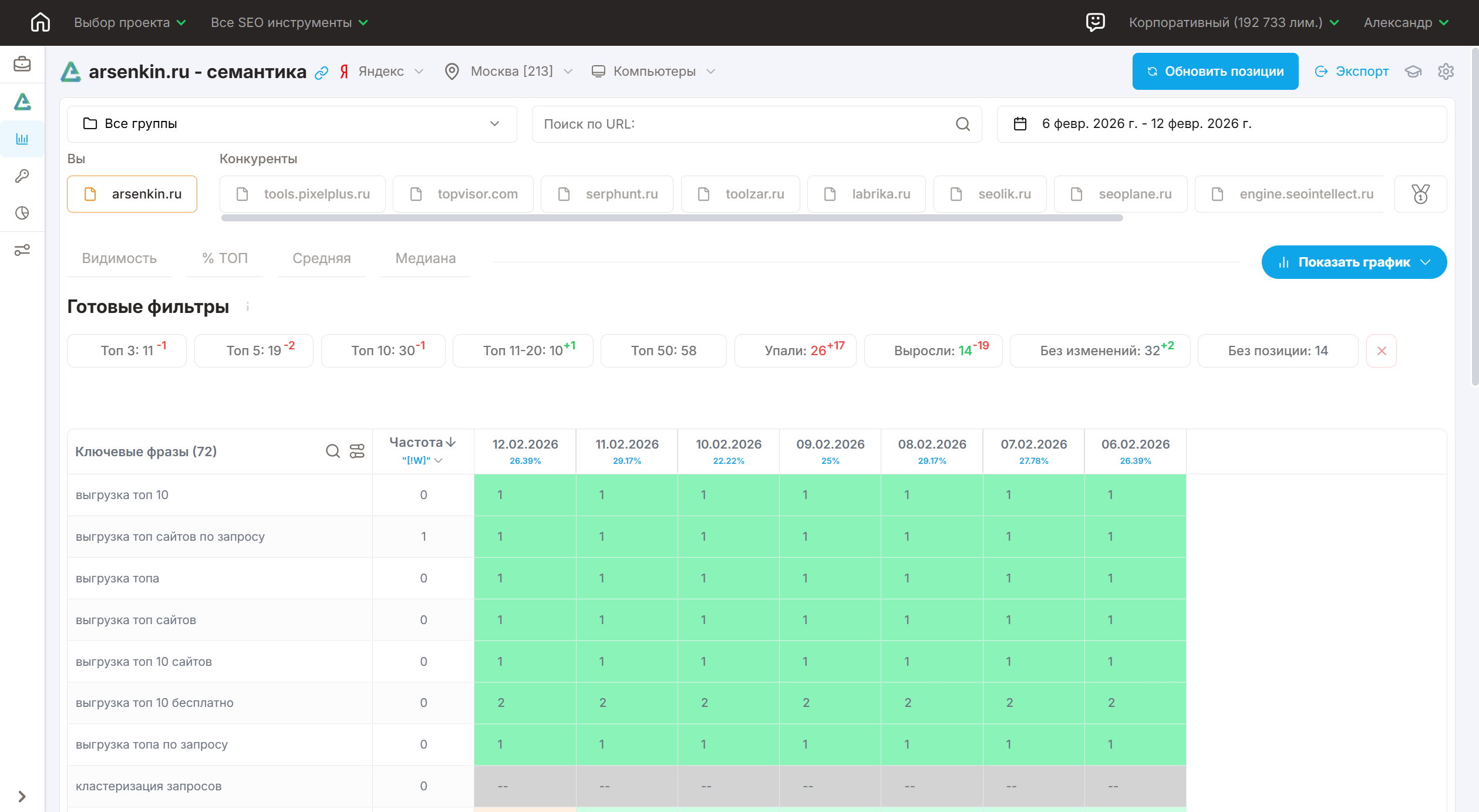Open the medal ranking icon after competitors
The image size is (1479, 812).
(x=1420, y=194)
